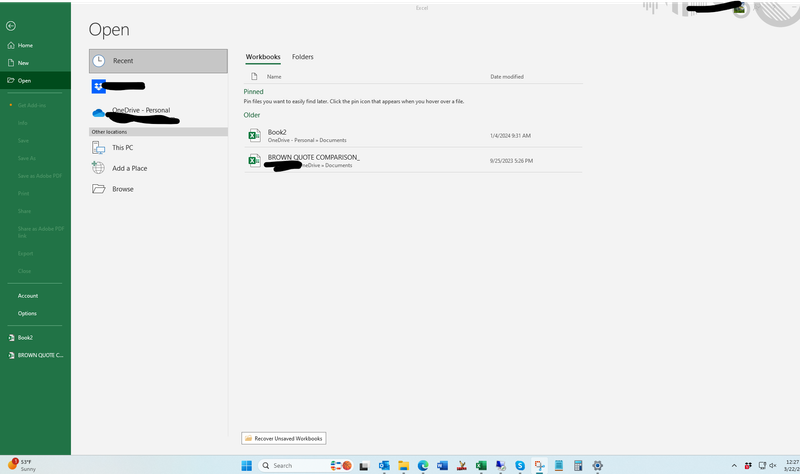Switch to the Folders tab
Viewport: 800px width, 474px height.
302,57
